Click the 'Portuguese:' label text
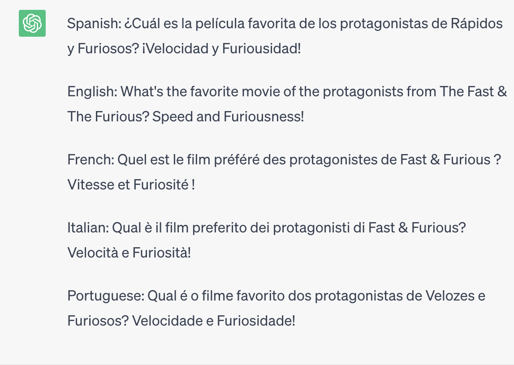The height and width of the screenshot is (365, 514). [106, 296]
